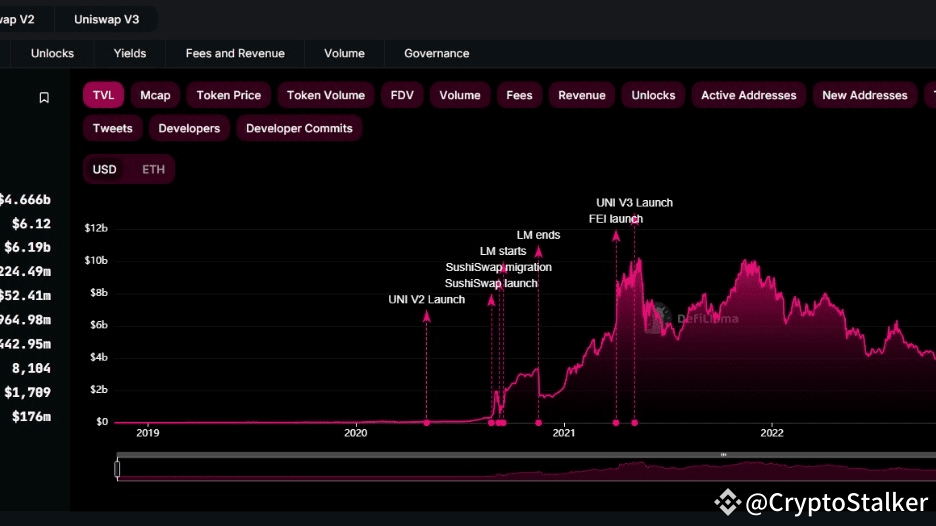Click the SushiSwap launch annotation label
The height and width of the screenshot is (526, 936).
[491, 284]
